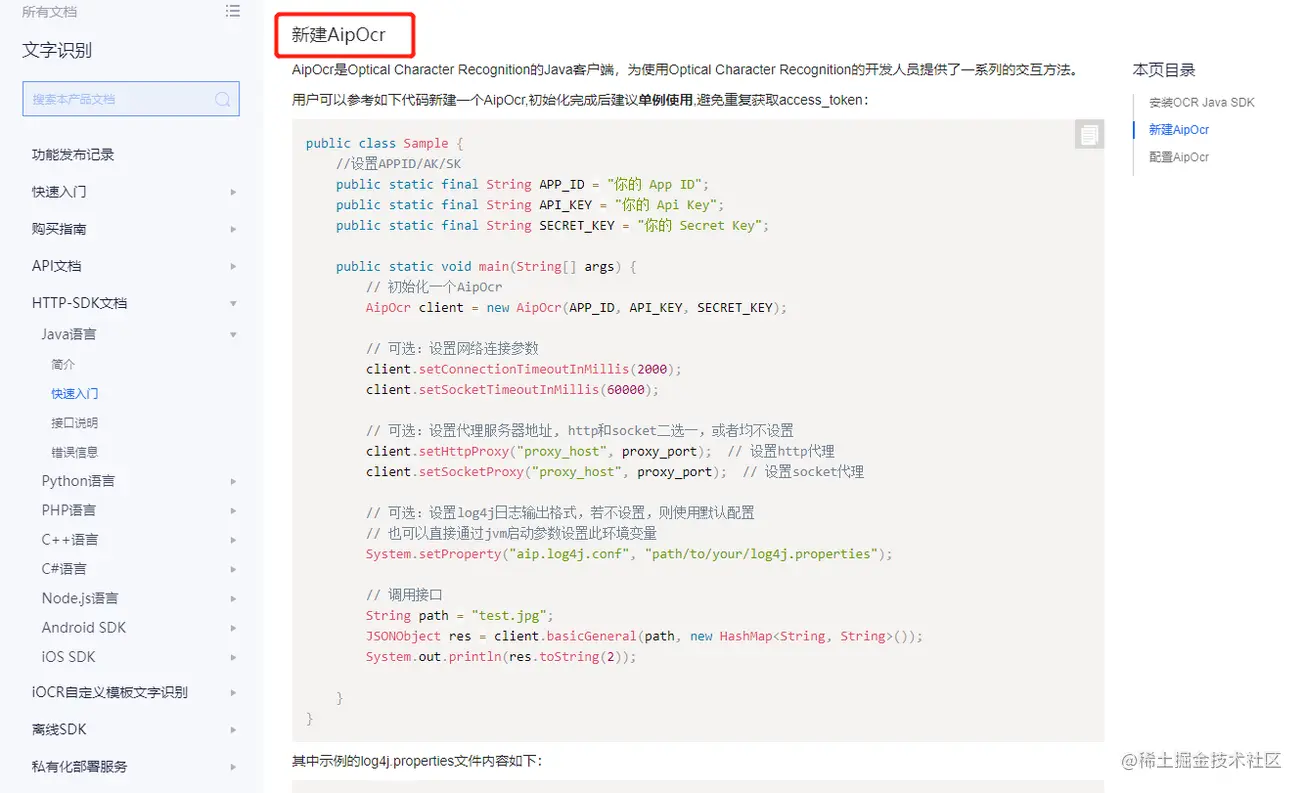Click code line setConnectionTimeoutInMillis(2000)
1304x793 pixels.
tap(524, 369)
